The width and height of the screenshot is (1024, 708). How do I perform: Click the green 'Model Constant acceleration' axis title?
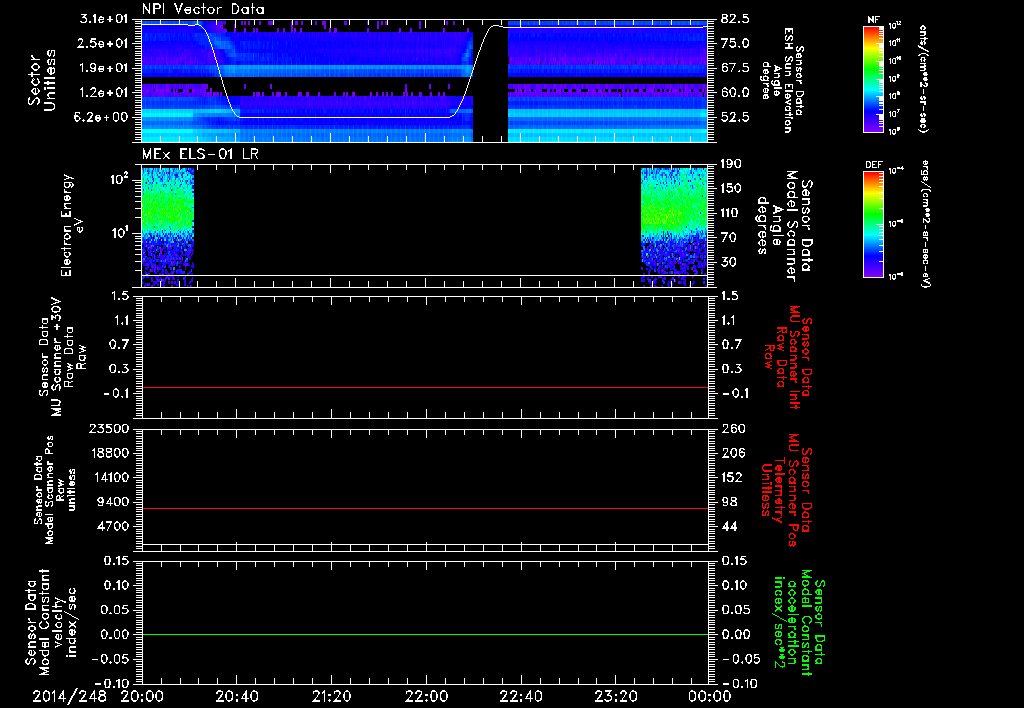coord(799,622)
